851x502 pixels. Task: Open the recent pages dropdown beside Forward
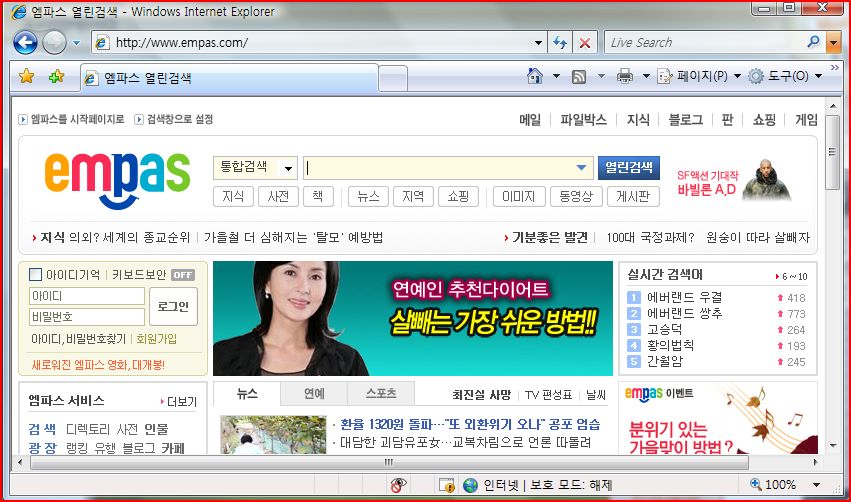pos(77,43)
